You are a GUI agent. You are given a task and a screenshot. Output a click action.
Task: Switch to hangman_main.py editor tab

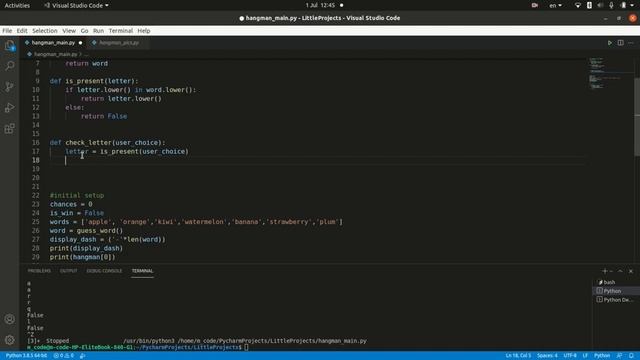point(53,42)
